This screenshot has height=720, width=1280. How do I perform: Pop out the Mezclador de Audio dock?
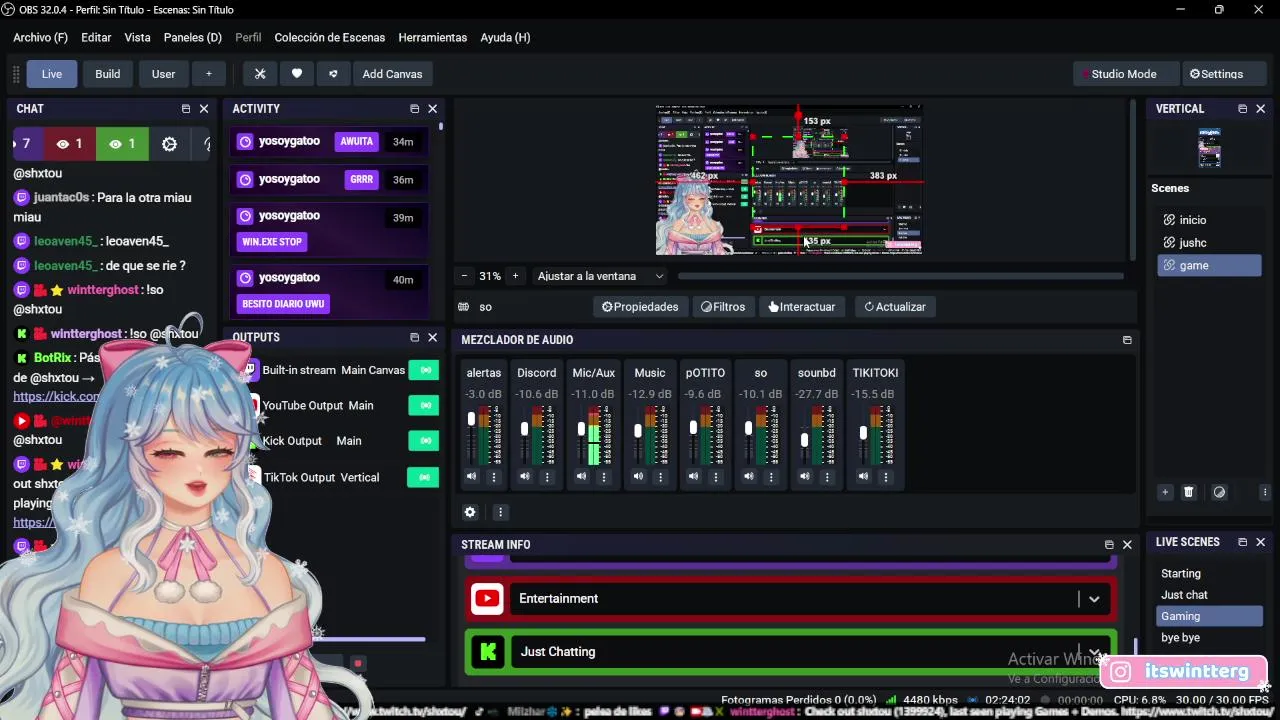tap(1127, 340)
